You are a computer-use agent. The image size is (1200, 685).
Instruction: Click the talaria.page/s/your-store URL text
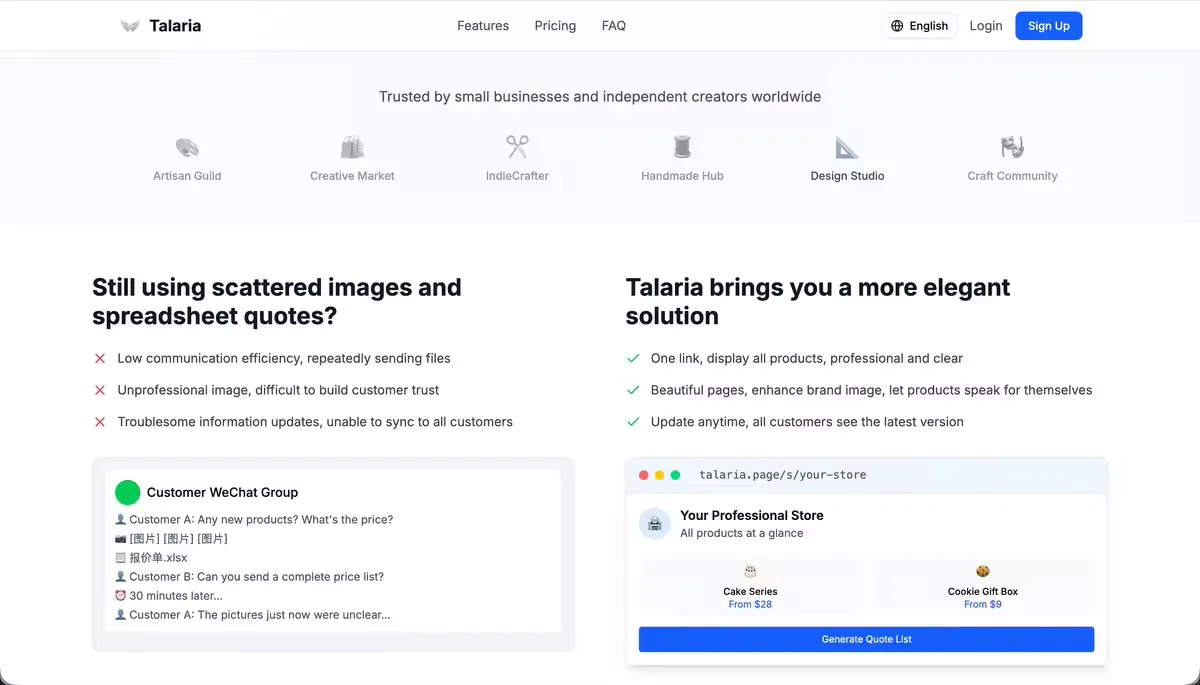tap(783, 475)
